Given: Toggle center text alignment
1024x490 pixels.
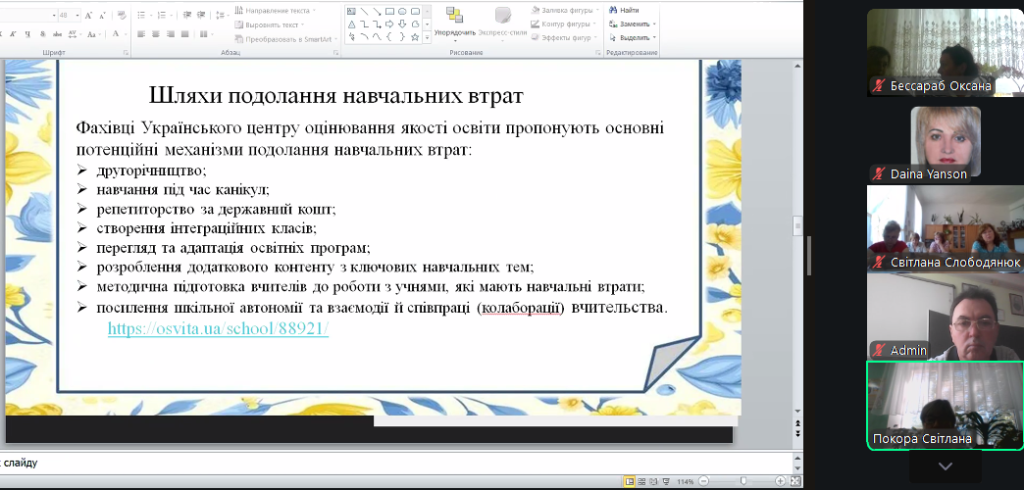Looking at the screenshot, I should [156, 34].
